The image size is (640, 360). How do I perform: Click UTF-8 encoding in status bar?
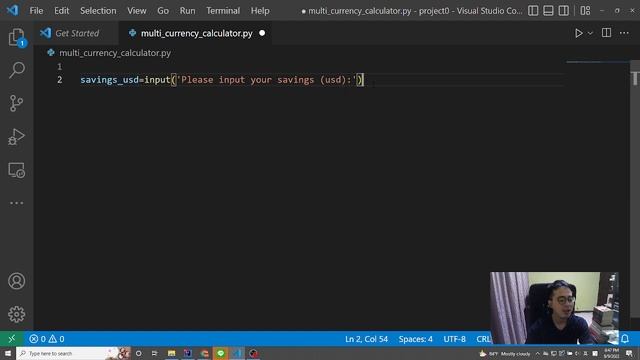click(x=454, y=339)
